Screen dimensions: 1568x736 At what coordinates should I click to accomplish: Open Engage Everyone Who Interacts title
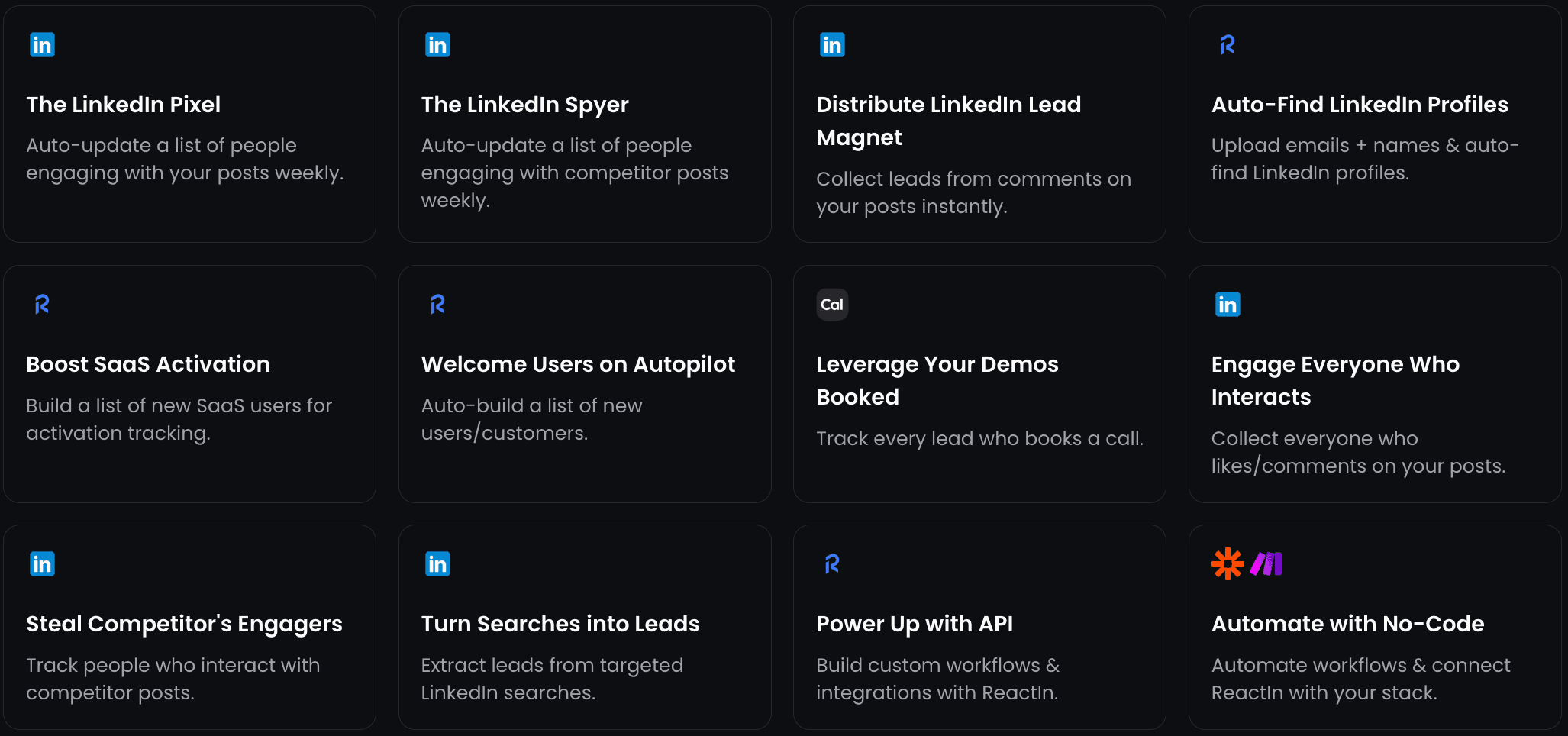point(1335,380)
